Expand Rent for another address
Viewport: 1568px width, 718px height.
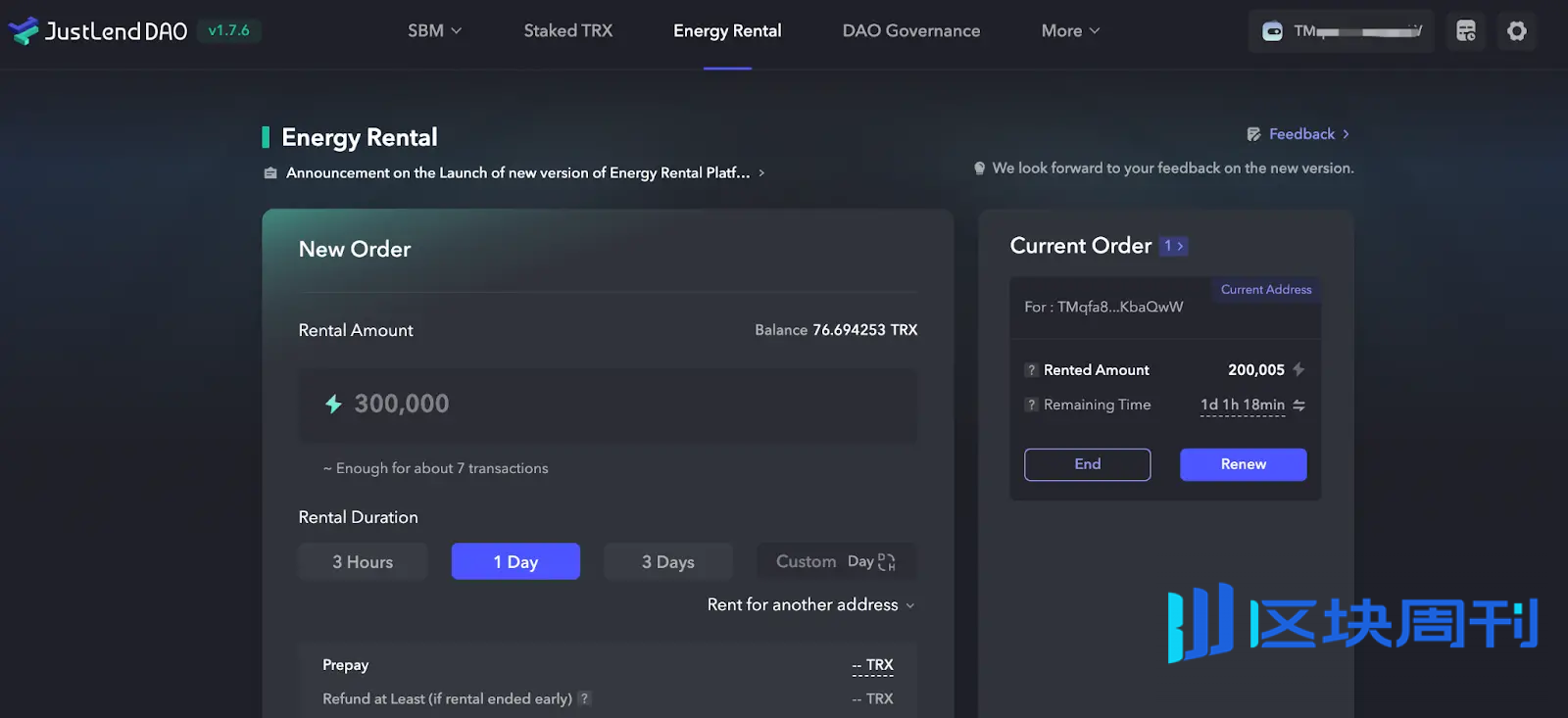click(x=810, y=605)
